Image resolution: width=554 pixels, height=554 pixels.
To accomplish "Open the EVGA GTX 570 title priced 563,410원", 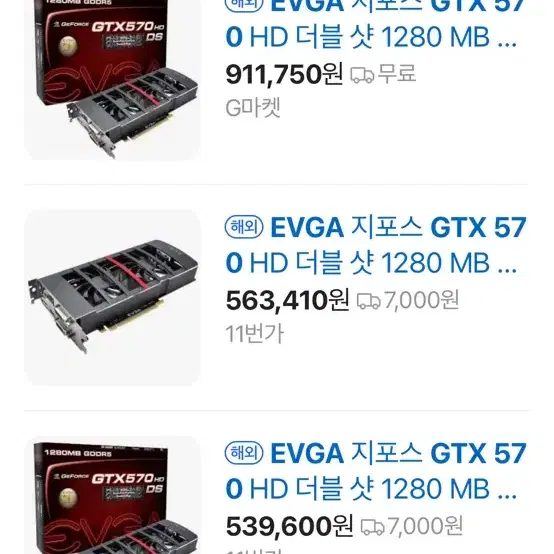I will point(376,245).
